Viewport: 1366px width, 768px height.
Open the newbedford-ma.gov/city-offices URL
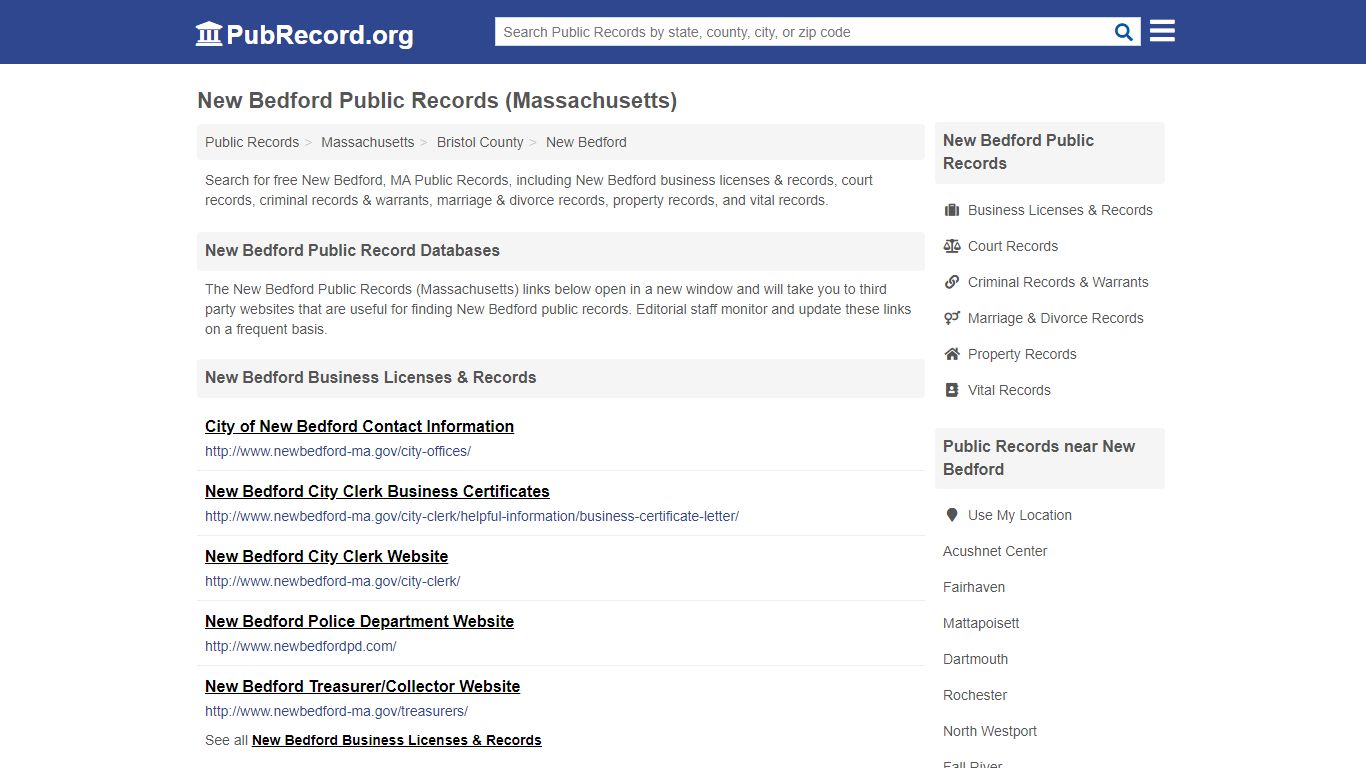pos(338,451)
